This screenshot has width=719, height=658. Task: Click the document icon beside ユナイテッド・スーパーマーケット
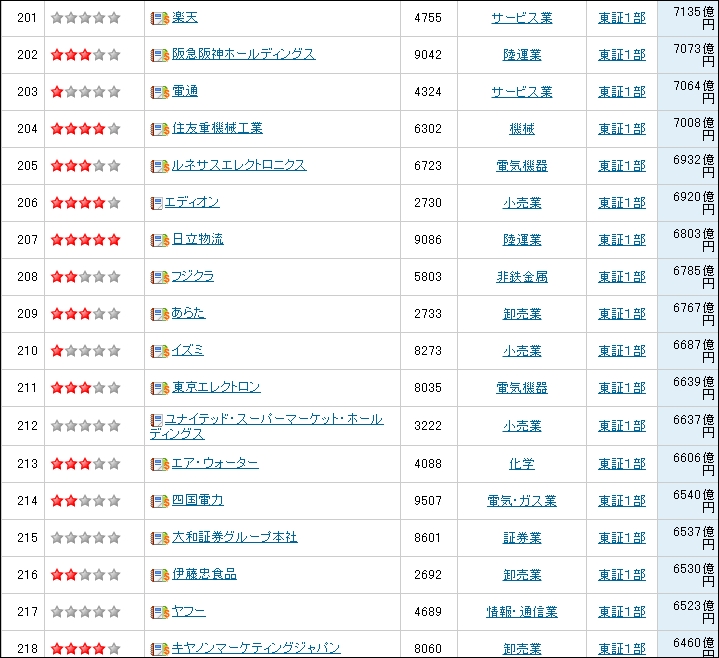[x=156, y=420]
